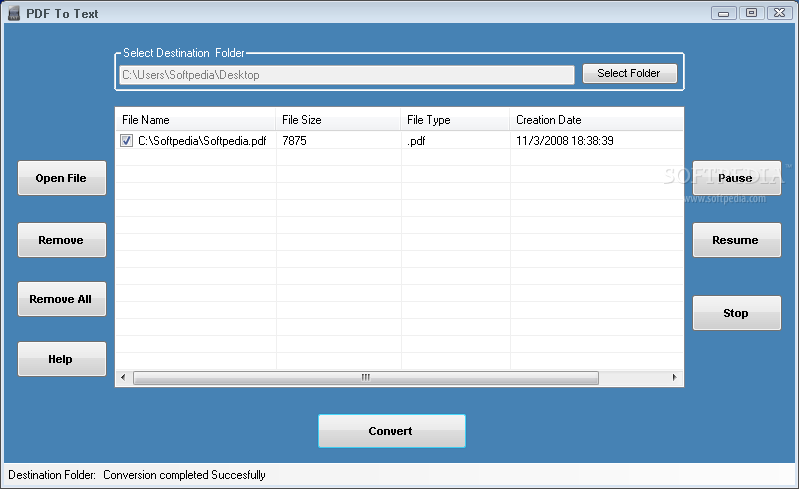Maximize the PDF To Text window
799x489 pixels.
[752, 13]
